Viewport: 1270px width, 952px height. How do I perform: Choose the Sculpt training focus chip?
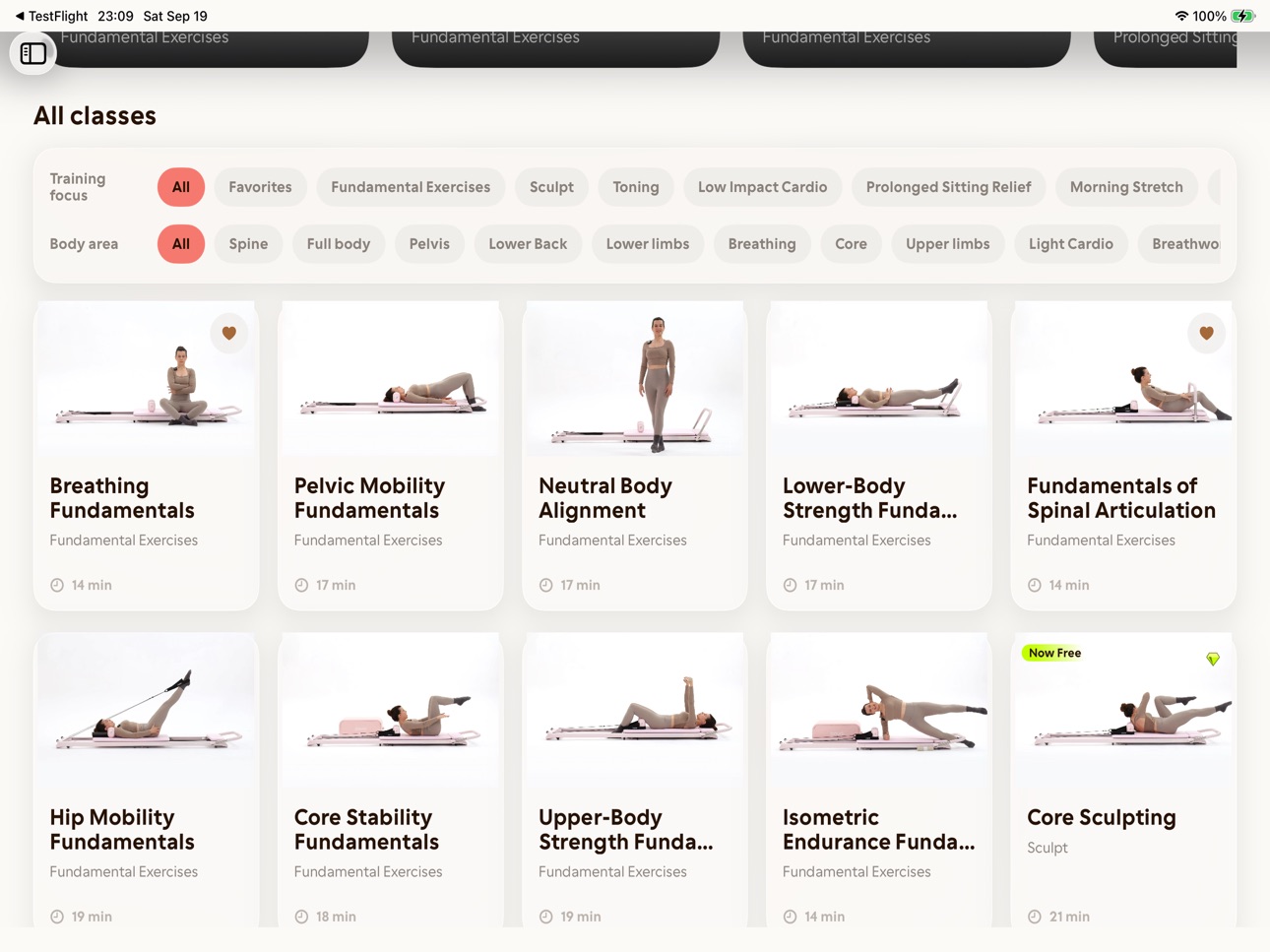[551, 187]
